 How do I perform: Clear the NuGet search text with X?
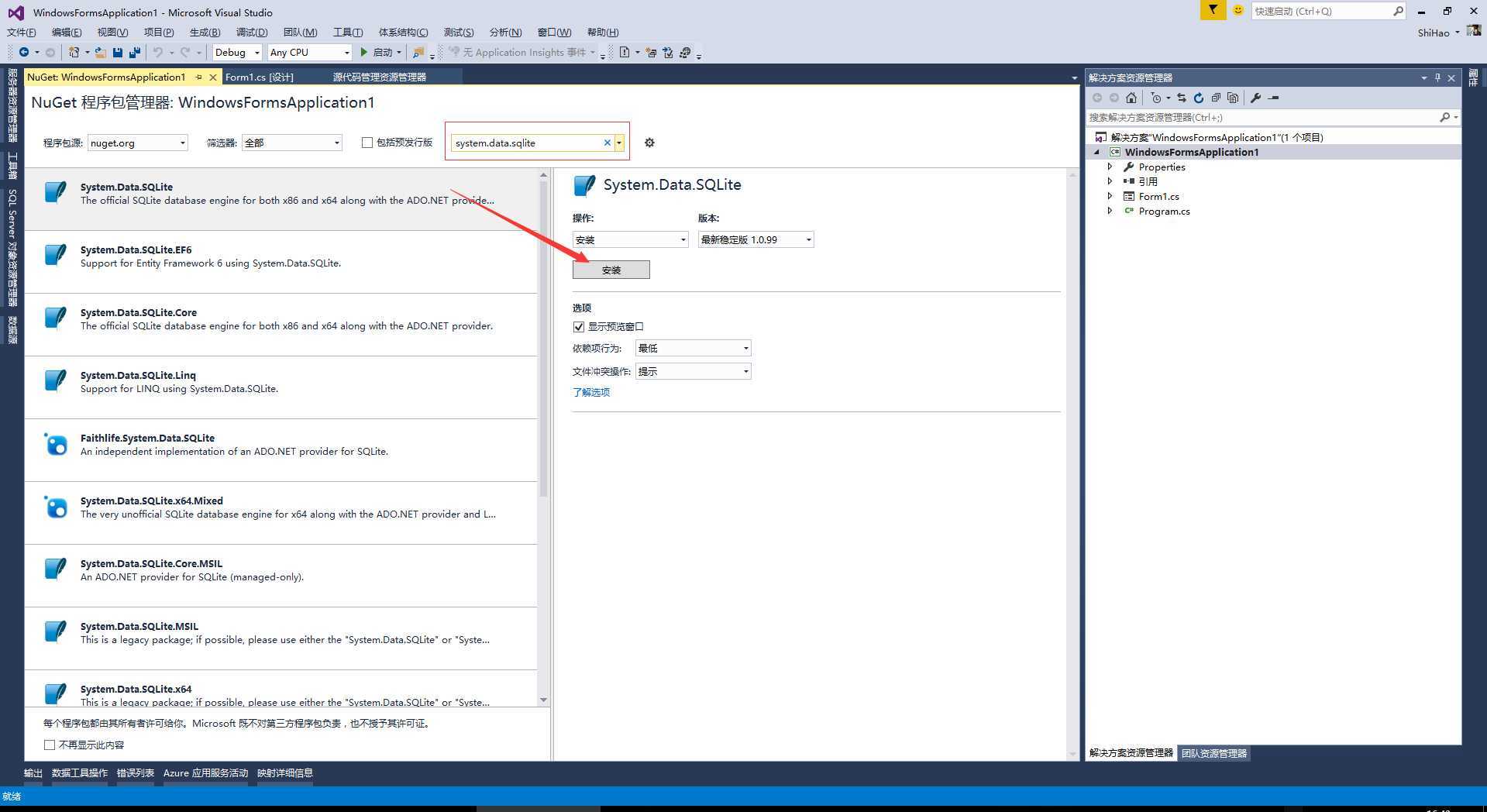click(608, 143)
